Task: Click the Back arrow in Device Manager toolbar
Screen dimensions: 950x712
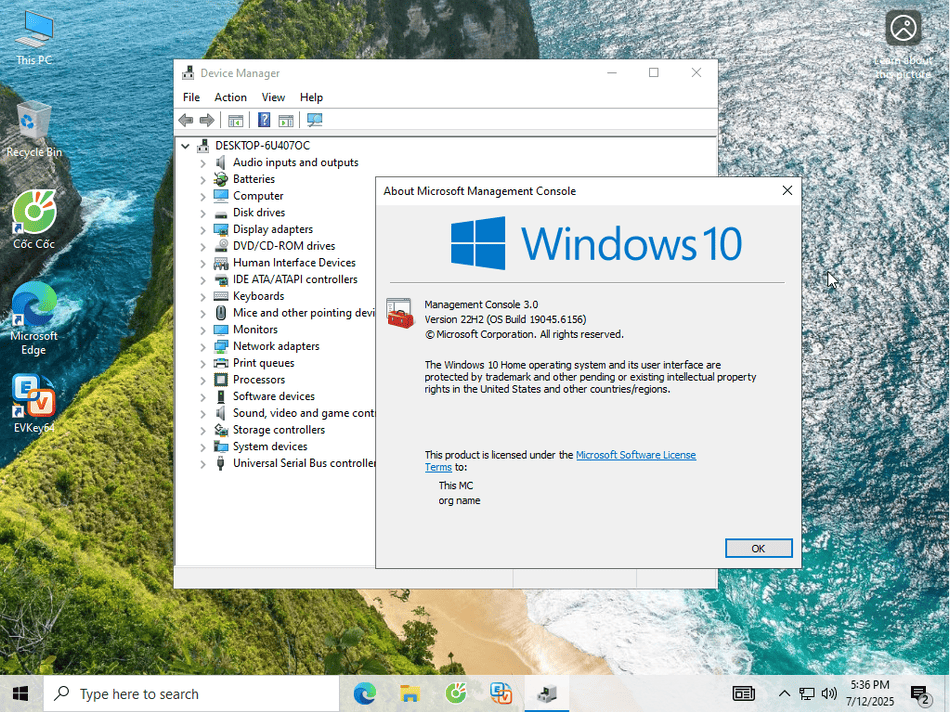Action: [186, 120]
